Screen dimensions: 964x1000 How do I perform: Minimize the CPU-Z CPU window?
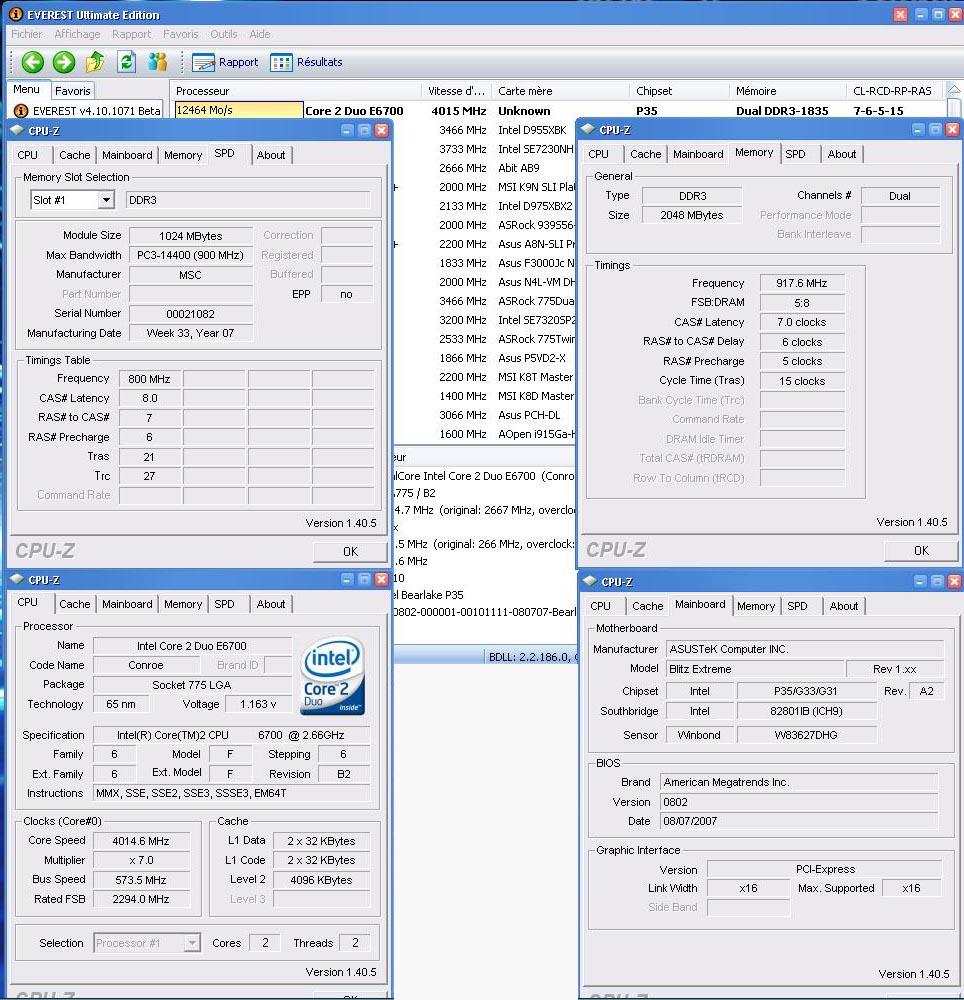tap(347, 579)
